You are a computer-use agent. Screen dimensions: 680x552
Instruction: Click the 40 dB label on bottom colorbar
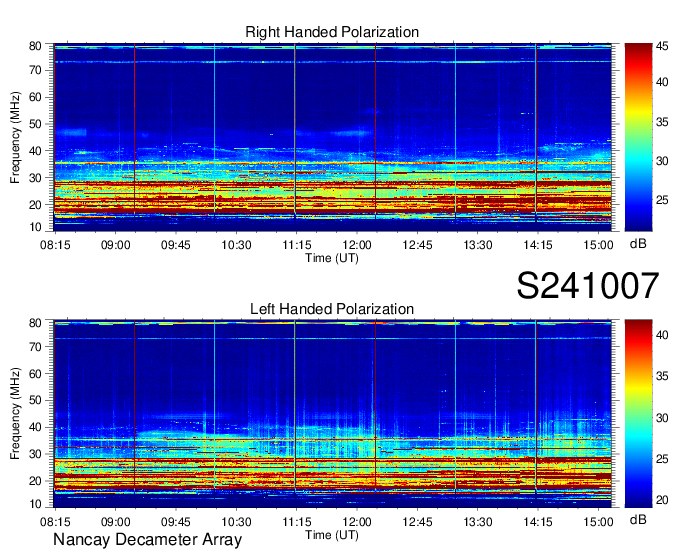(x=662, y=335)
